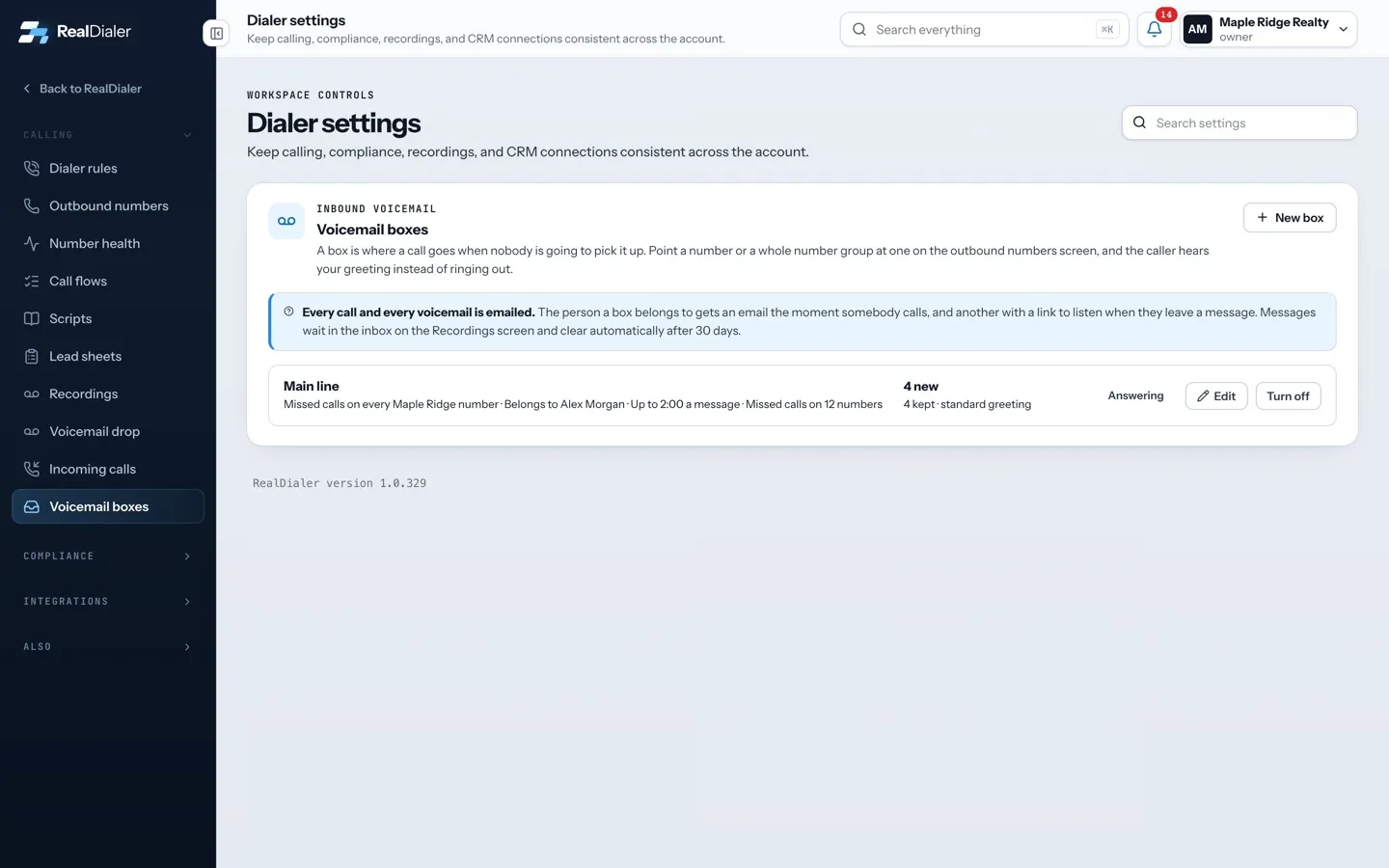Image resolution: width=1389 pixels, height=868 pixels.
Task: Open Dialer rules in the sidebar
Action: click(108, 168)
